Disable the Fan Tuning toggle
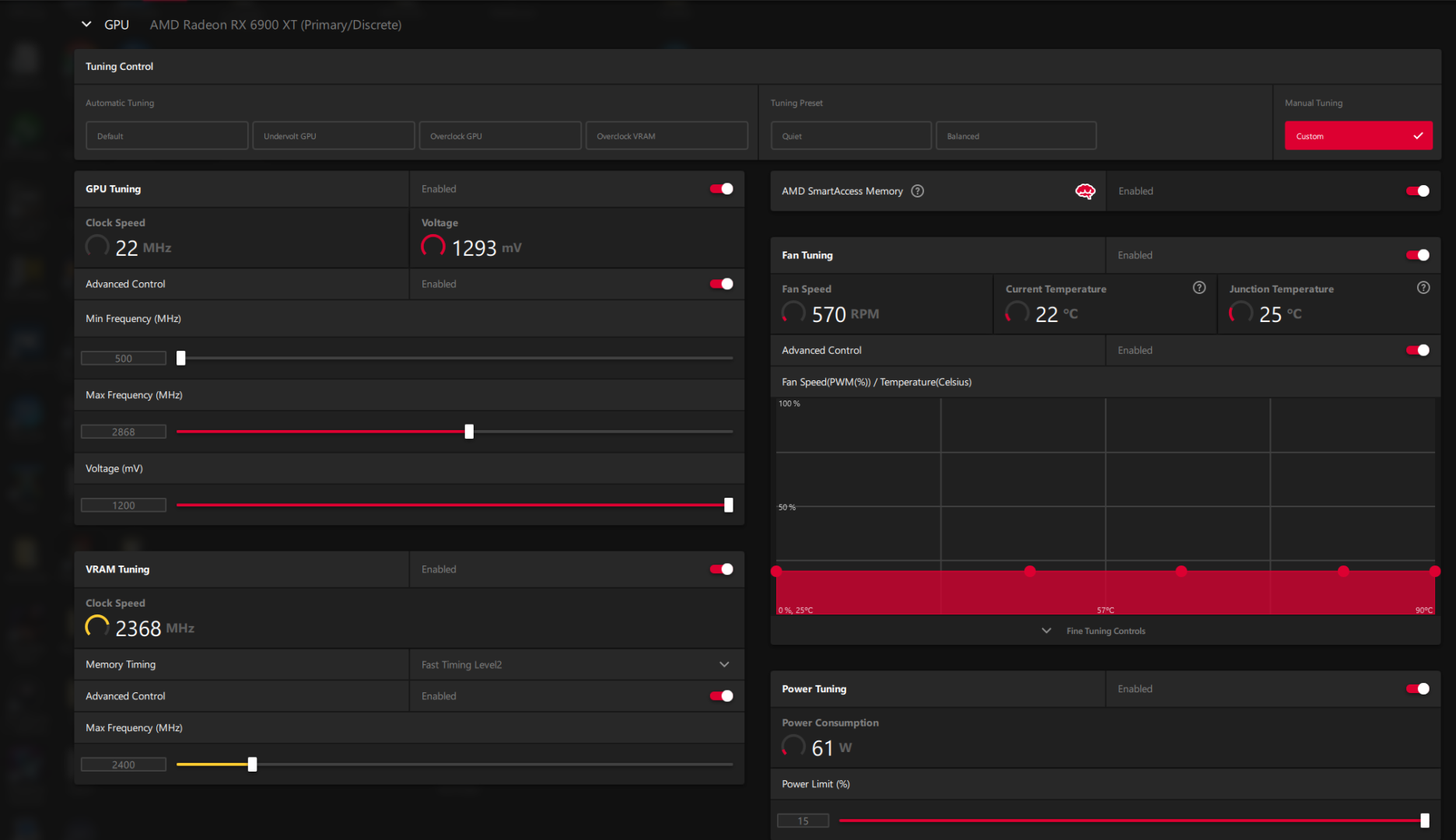The height and width of the screenshot is (840, 1456). 1418,255
